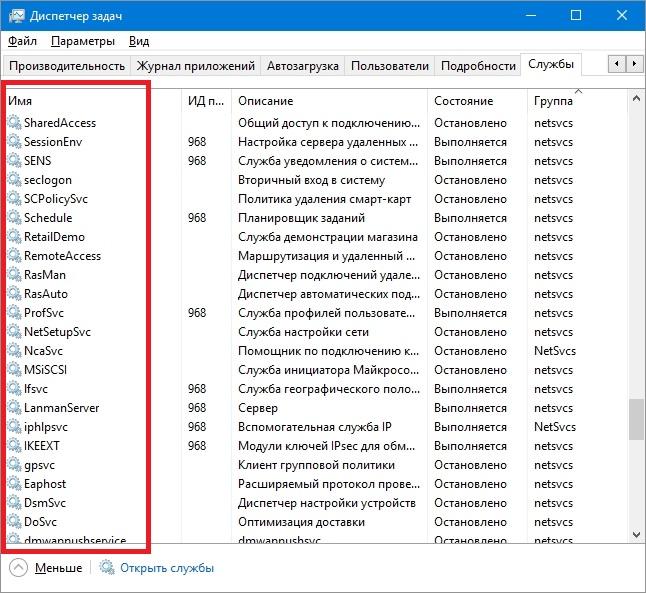Switch to the Автозагрузка tab

coord(303,66)
